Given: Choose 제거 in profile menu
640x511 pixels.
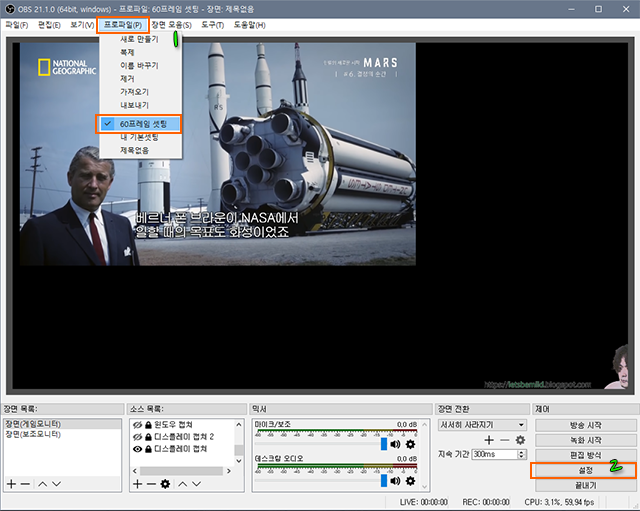Looking at the screenshot, I should pyautogui.click(x=127, y=78).
